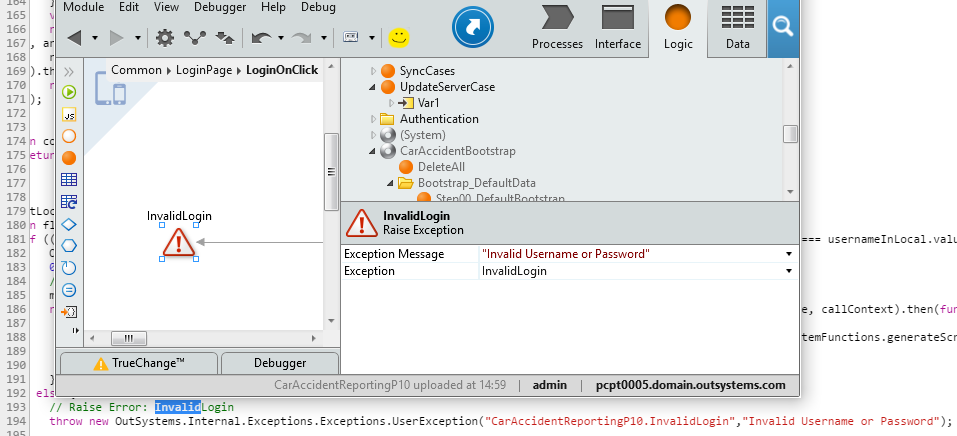Select the Refresh Data tool in the toolbox
The image size is (957, 436).
pyautogui.click(x=69, y=202)
